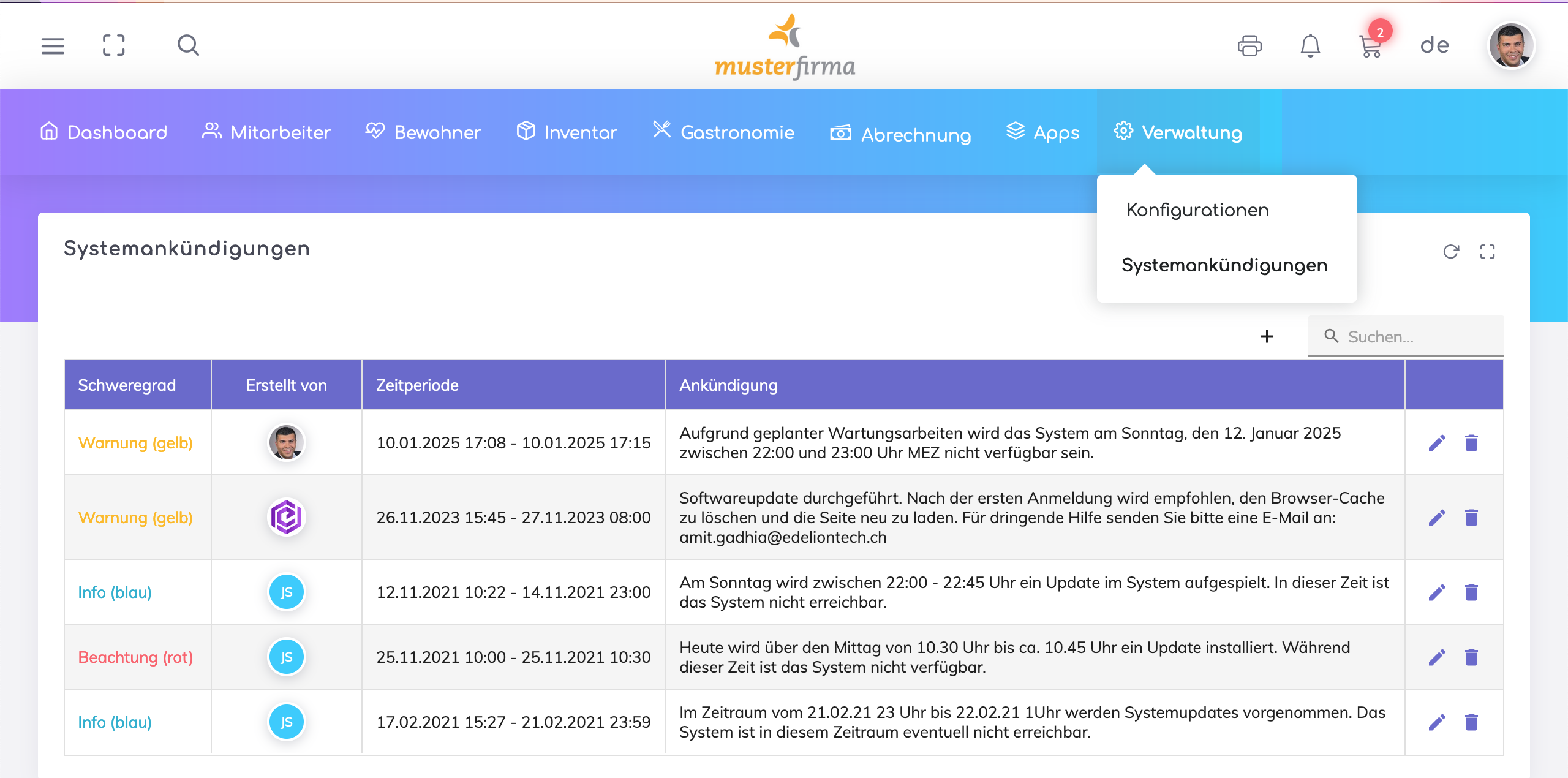Open the shopping cart with badge
Screen dimensions: 1568x778
tap(1370, 45)
